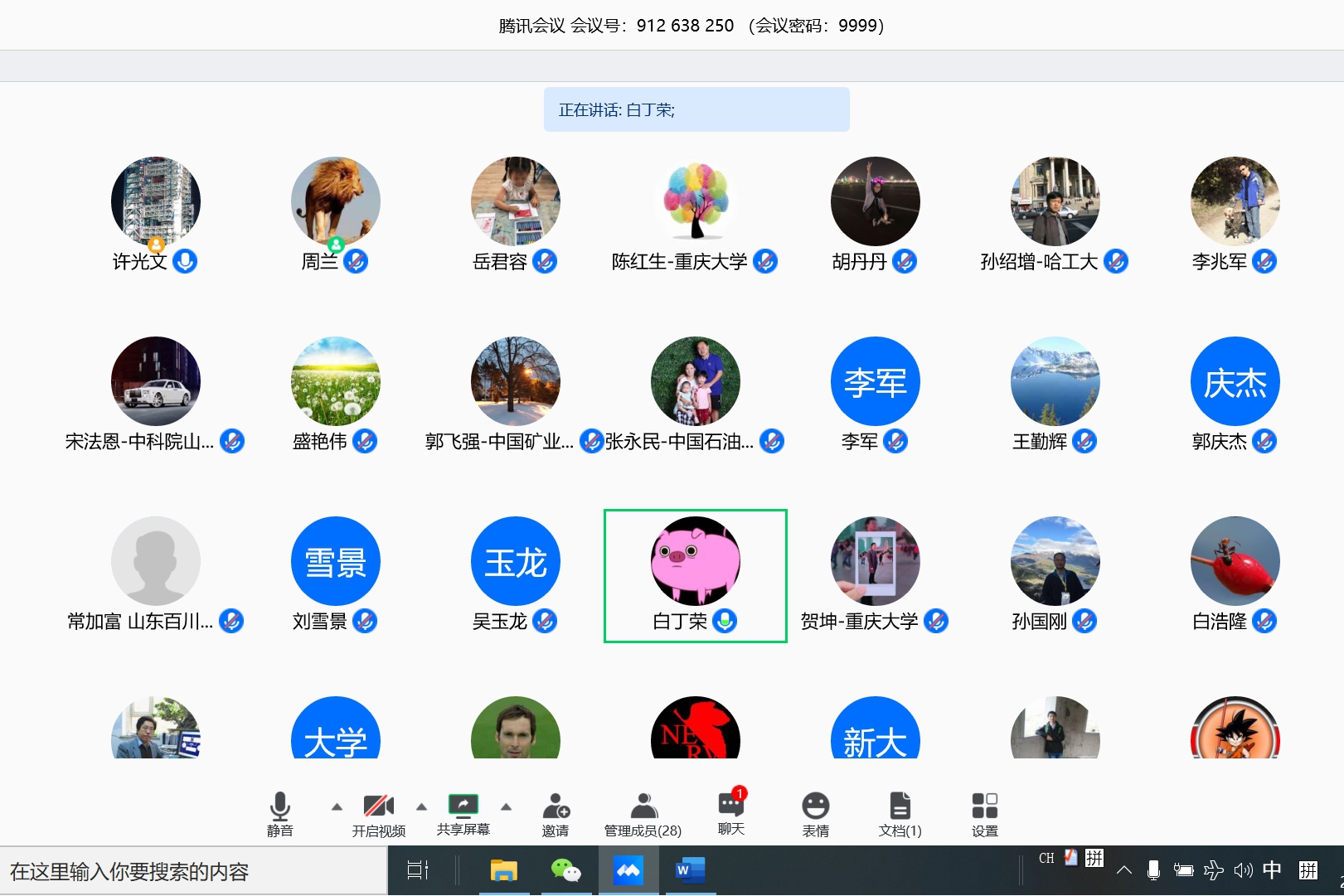Select the speaking participant 白丁荣 tile
The height and width of the screenshot is (896, 1344).
pos(695,575)
